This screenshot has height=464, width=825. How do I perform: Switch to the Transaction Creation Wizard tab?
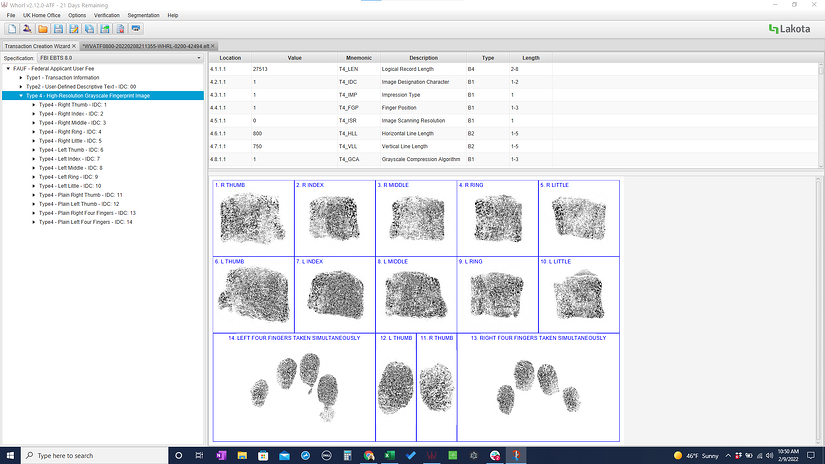(37, 46)
